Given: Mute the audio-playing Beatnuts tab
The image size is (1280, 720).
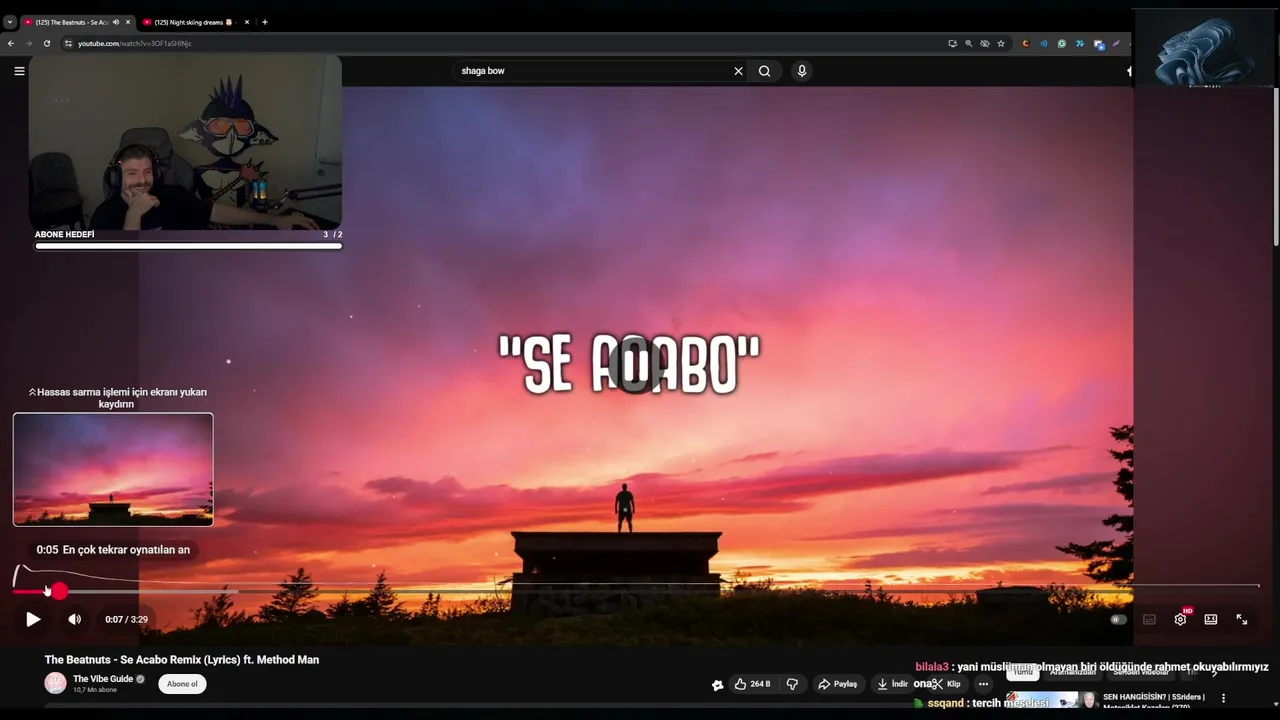Looking at the screenshot, I should click(116, 22).
